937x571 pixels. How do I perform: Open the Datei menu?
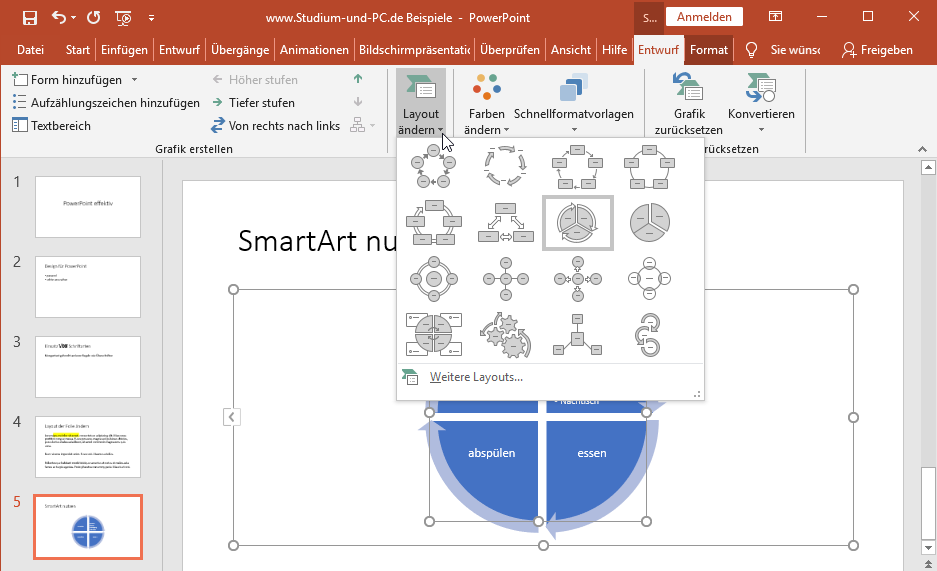pos(30,50)
